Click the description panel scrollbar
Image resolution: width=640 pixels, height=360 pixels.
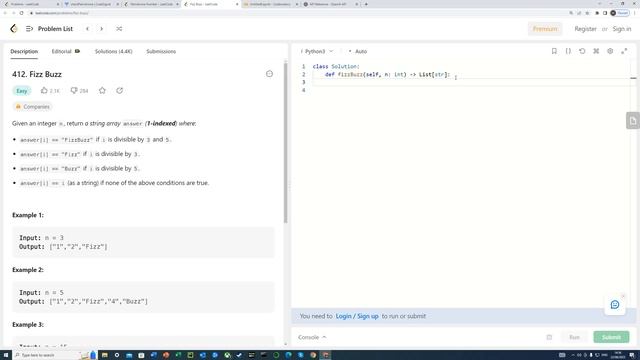286,143
